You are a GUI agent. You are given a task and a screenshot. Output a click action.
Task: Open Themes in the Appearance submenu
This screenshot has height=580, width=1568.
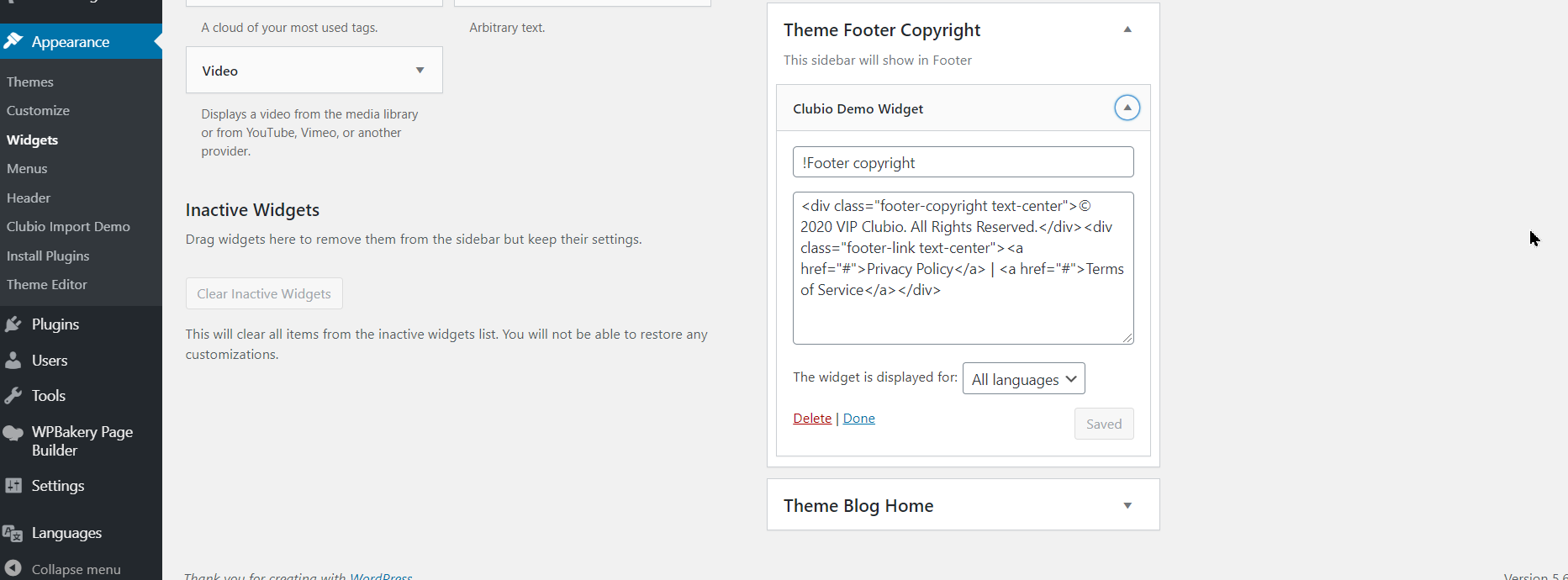[x=30, y=82]
